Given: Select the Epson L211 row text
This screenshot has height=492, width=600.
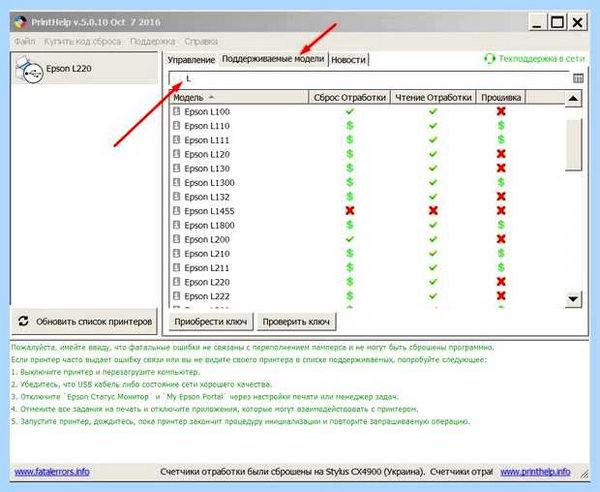Looking at the screenshot, I should pyautogui.click(x=207, y=268).
